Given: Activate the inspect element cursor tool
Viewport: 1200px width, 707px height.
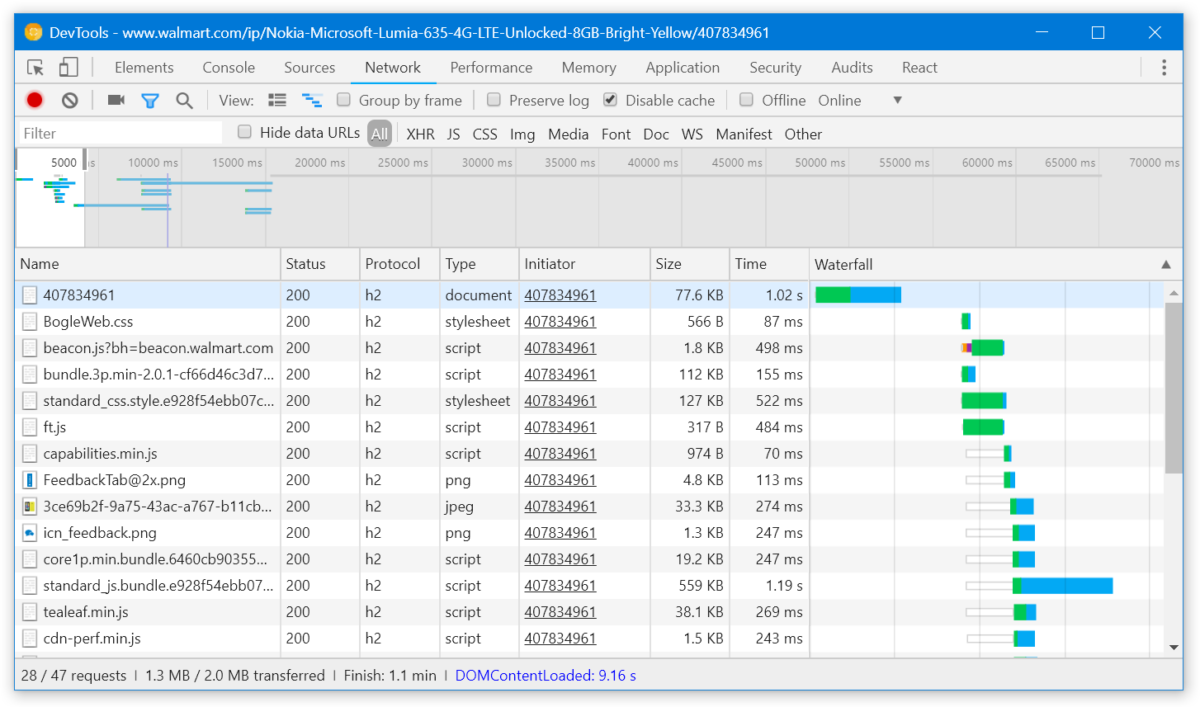Looking at the screenshot, I should point(35,67).
